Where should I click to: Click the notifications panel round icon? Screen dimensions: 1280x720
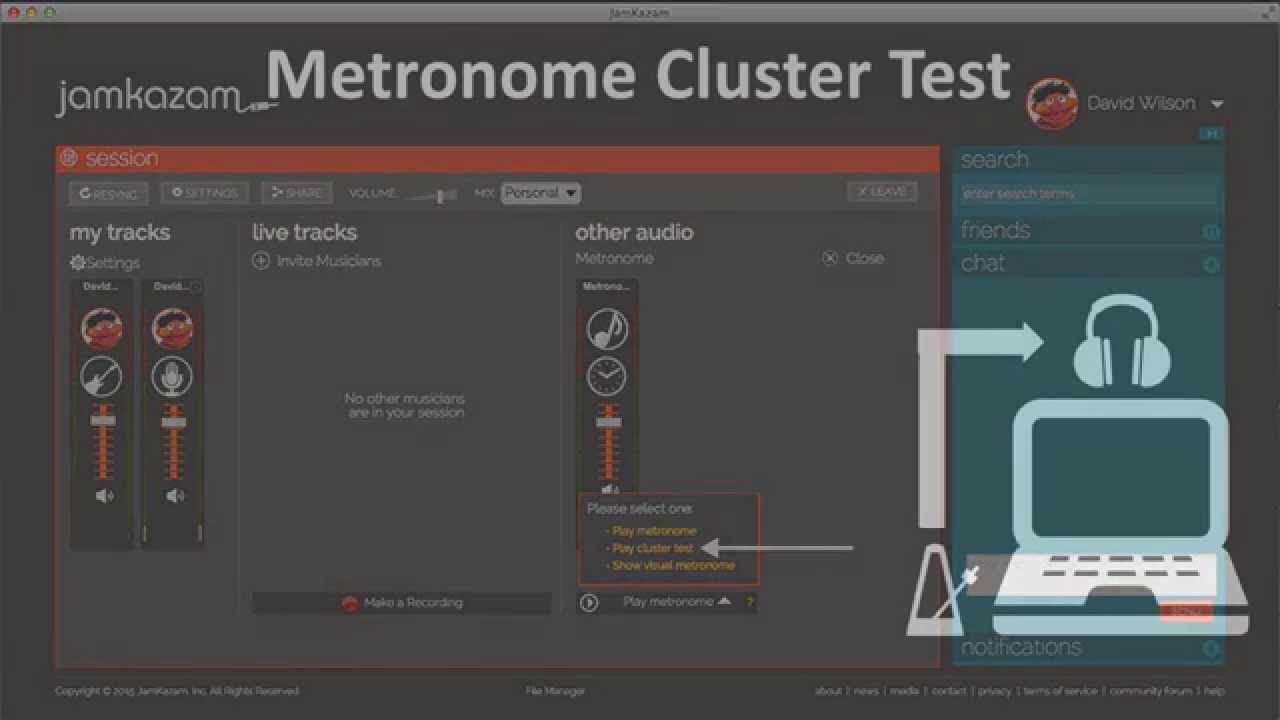1211,648
